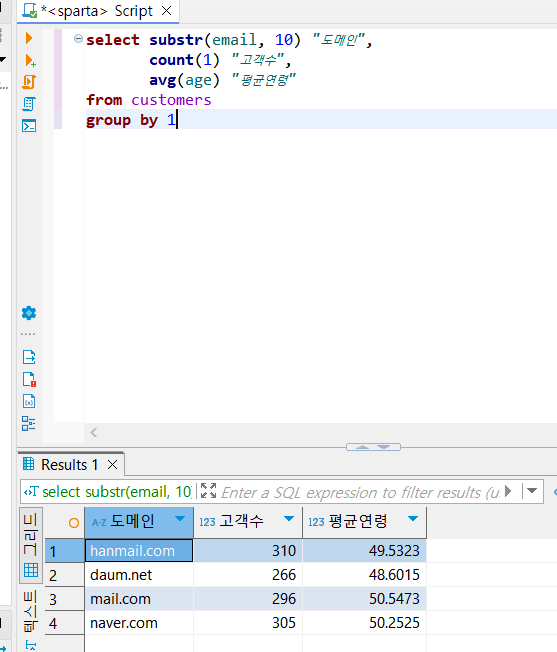Image resolution: width=557 pixels, height=652 pixels.
Task: Run the SQL script icon
Action: coord(29,82)
